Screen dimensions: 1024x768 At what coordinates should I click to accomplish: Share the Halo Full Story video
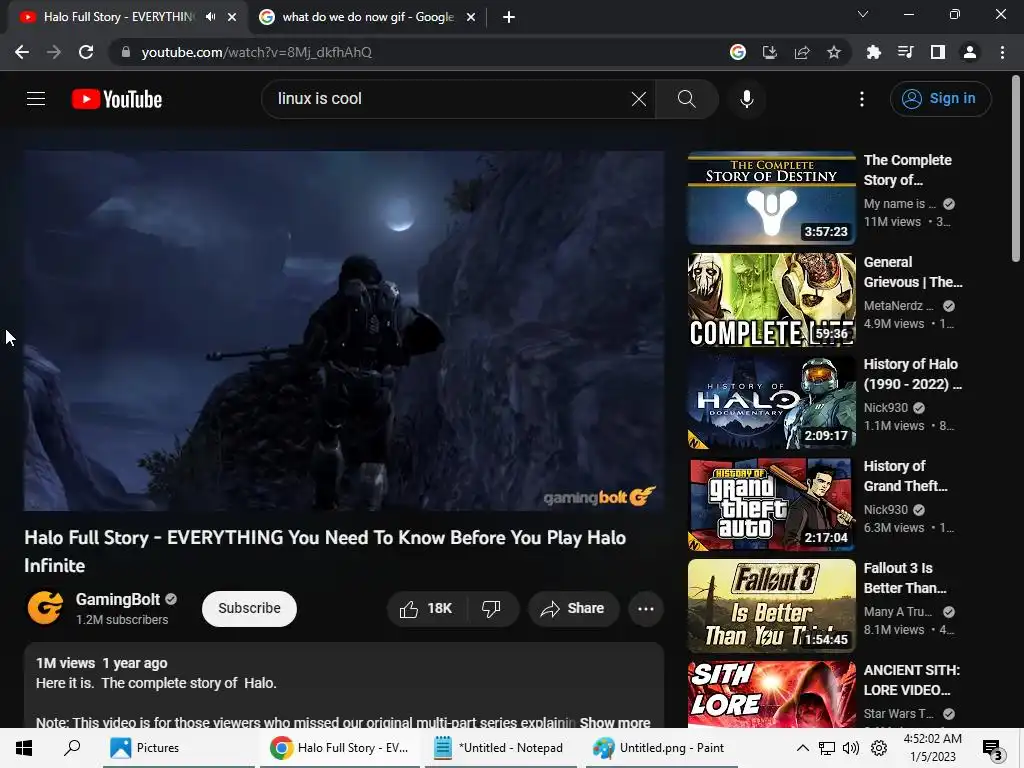573,609
